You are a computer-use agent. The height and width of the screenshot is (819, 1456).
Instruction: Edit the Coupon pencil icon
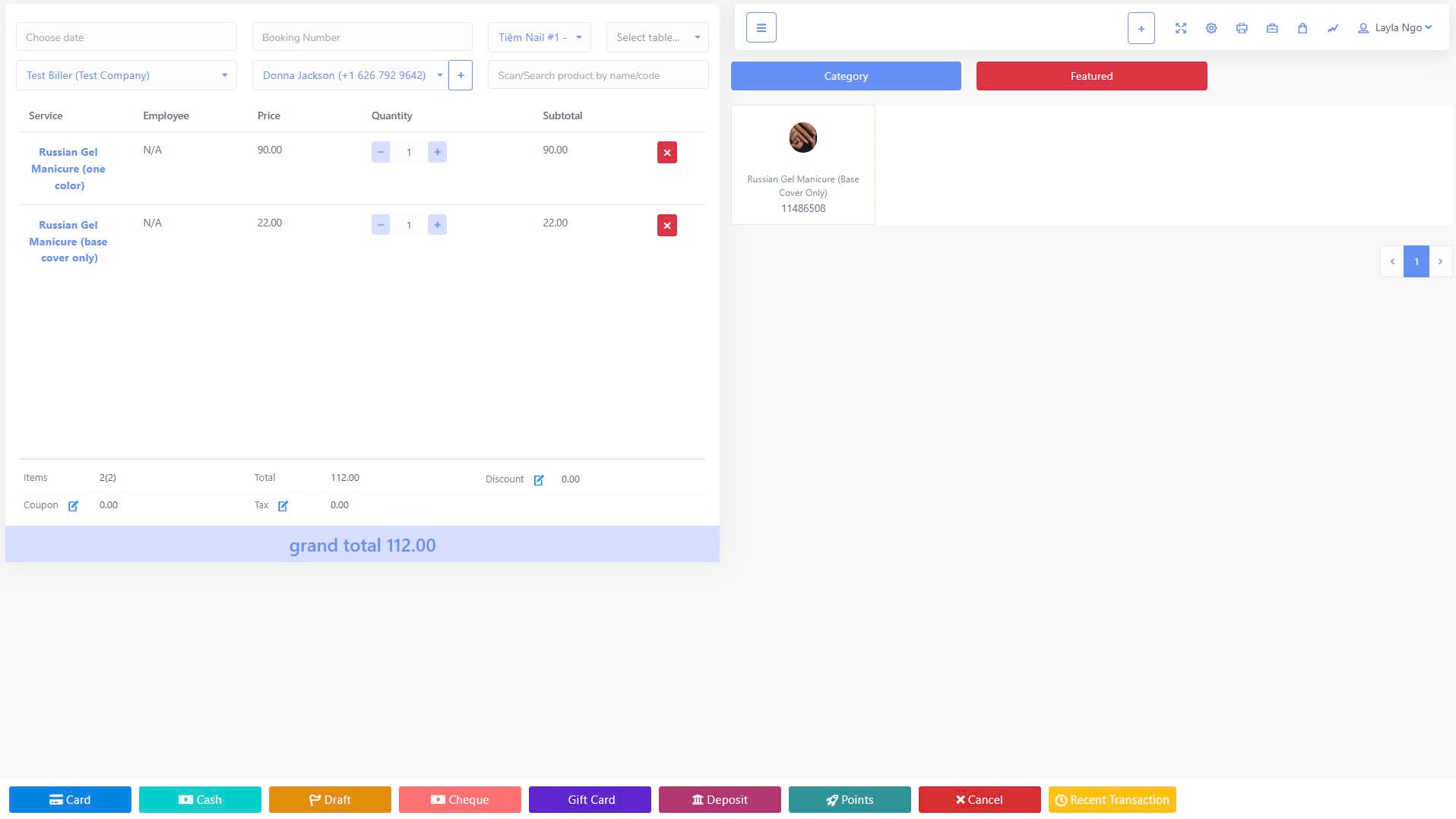73,506
